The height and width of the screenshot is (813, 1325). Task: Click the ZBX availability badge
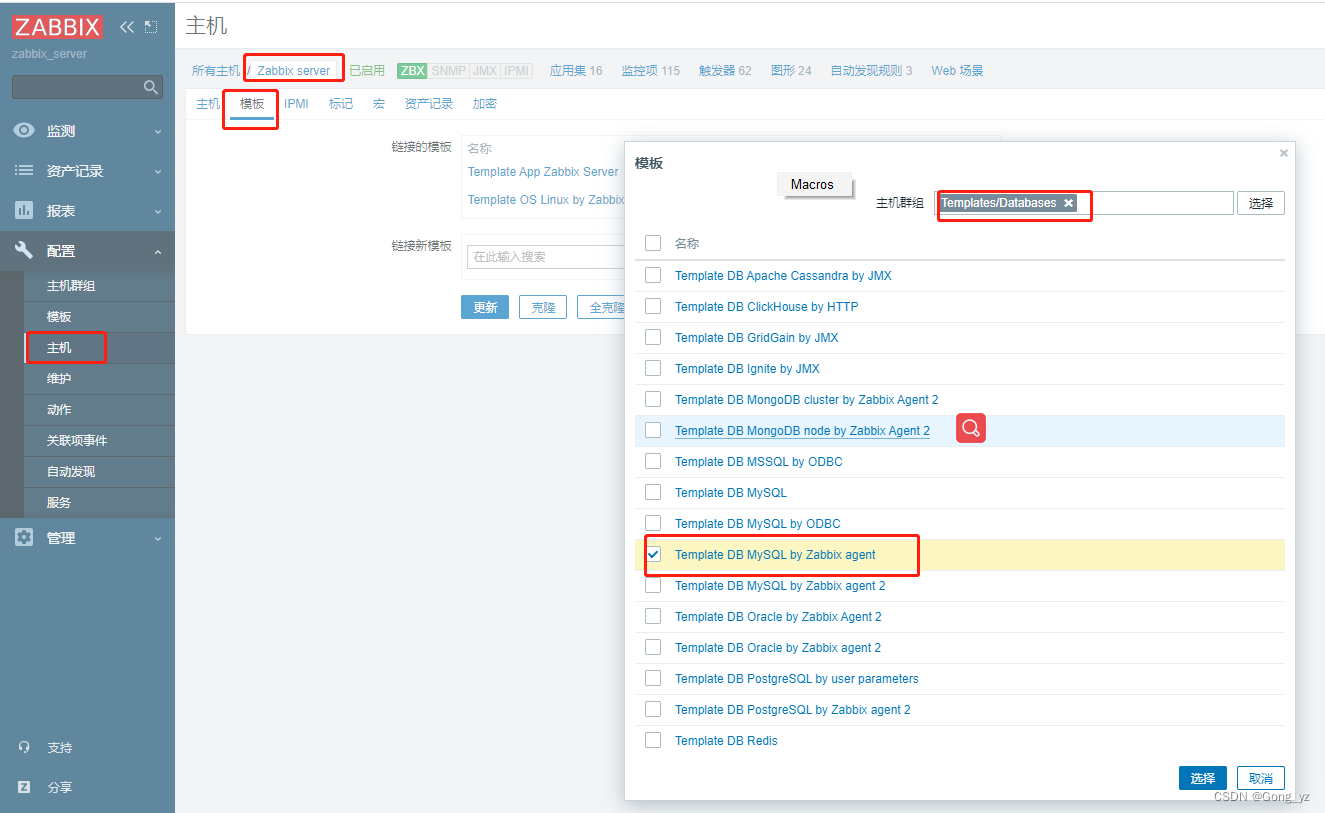[x=412, y=71]
